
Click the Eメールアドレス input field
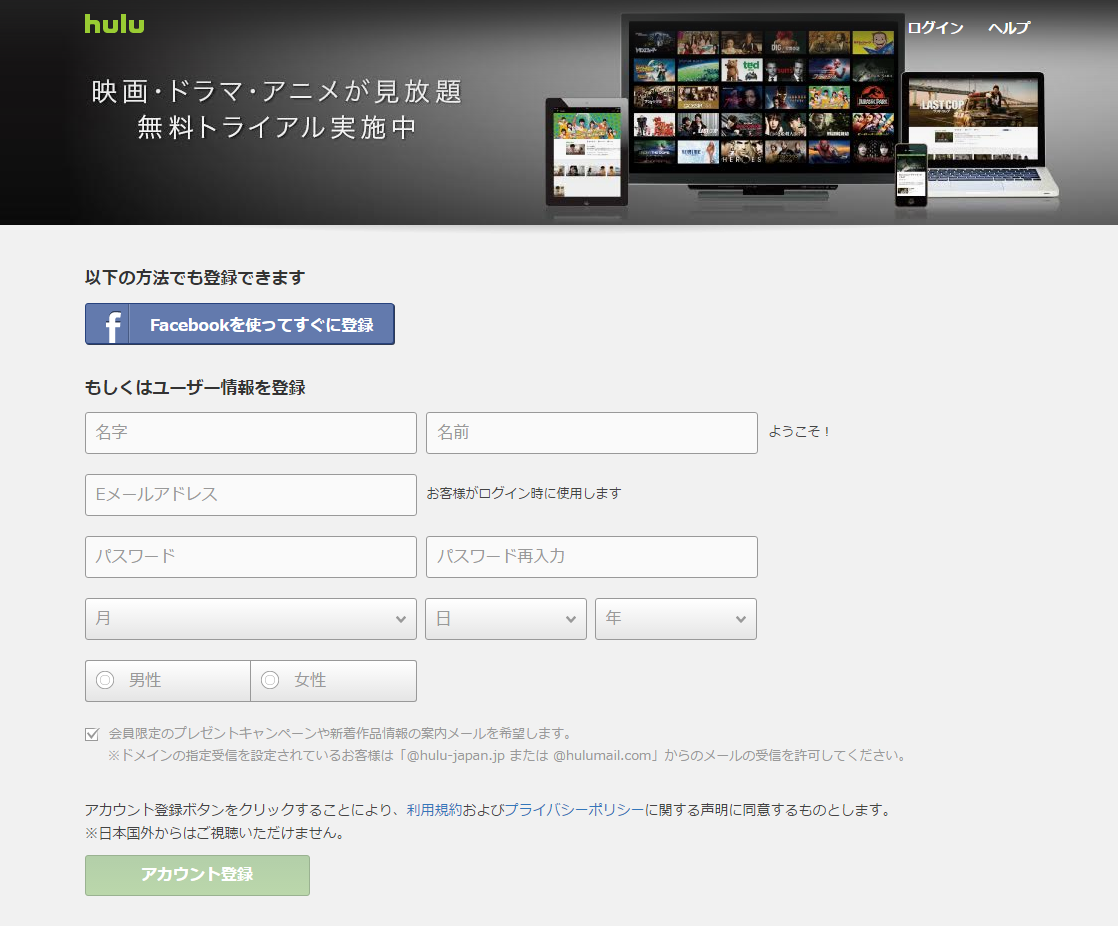250,495
